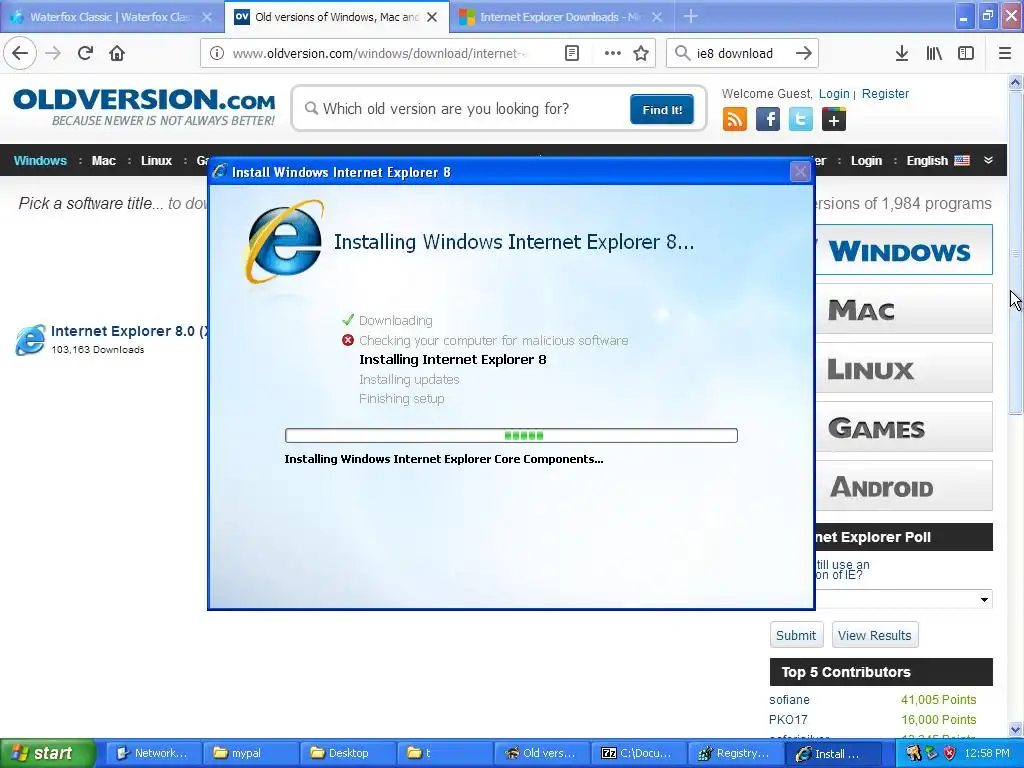Close the Waterfox Classic tab
1024x768 pixels.
(206, 17)
